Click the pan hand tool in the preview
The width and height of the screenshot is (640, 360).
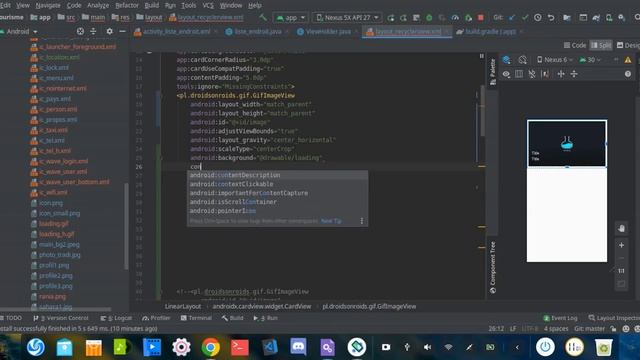(x=621, y=229)
